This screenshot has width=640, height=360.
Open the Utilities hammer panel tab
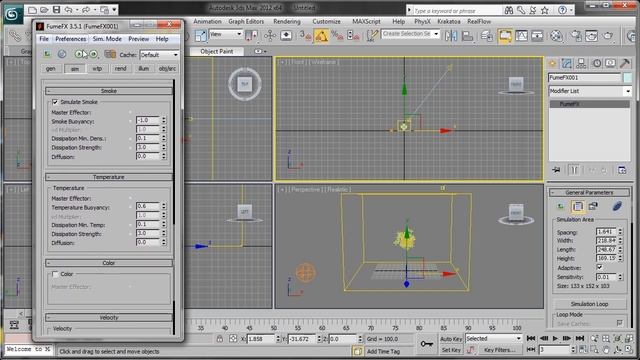tap(625, 63)
